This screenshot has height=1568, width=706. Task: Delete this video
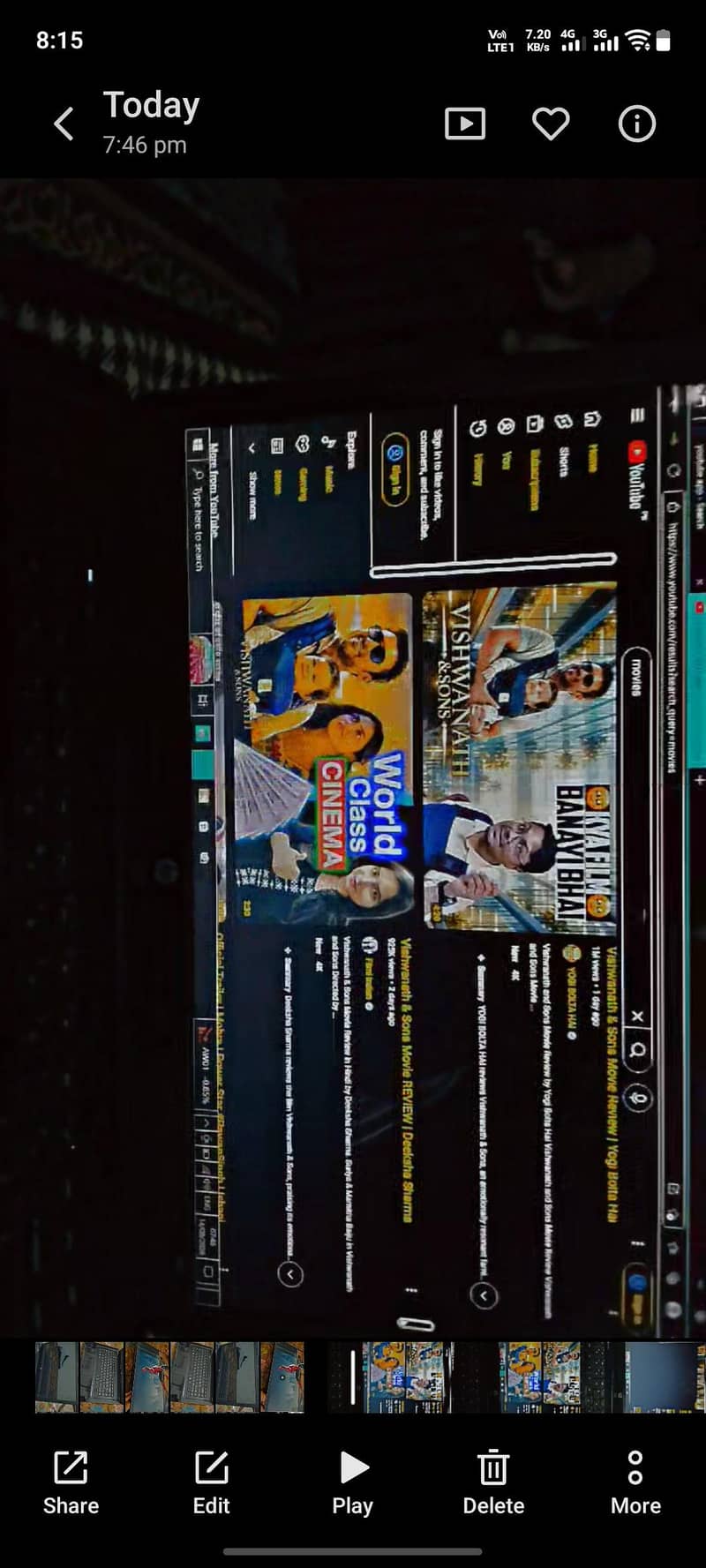tap(493, 1482)
